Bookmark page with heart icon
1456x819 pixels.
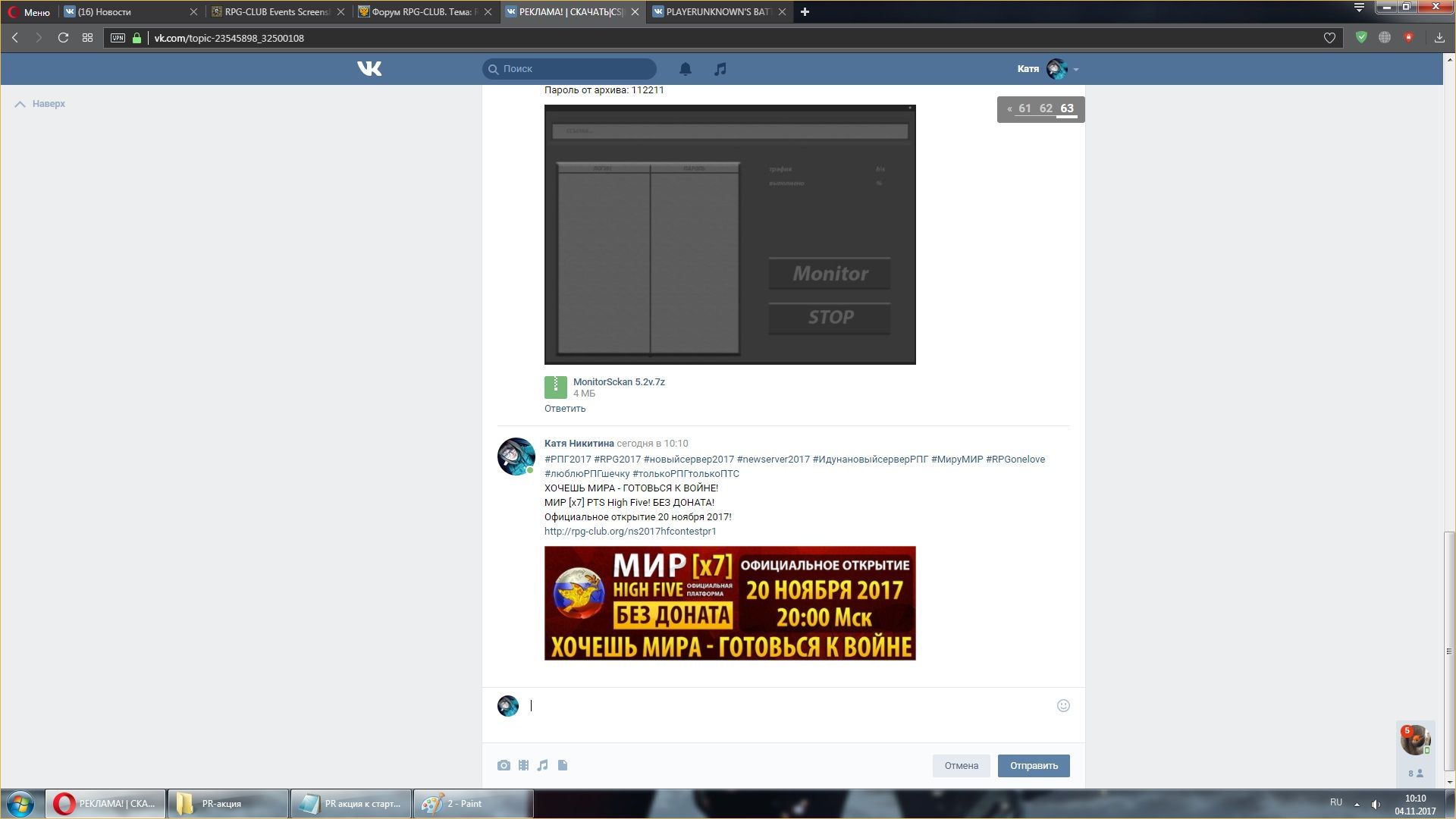click(x=1329, y=38)
